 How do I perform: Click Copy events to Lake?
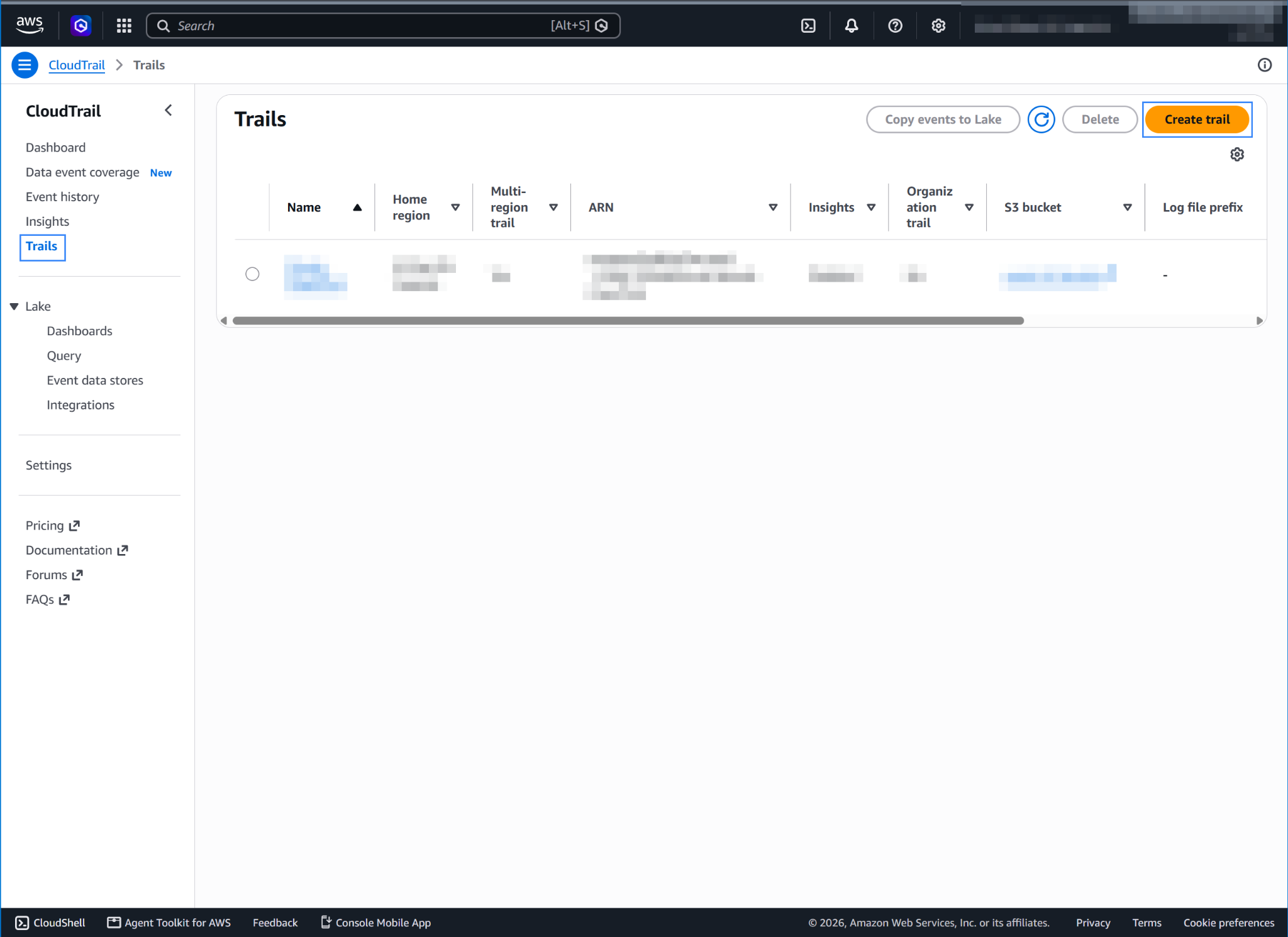pos(943,119)
